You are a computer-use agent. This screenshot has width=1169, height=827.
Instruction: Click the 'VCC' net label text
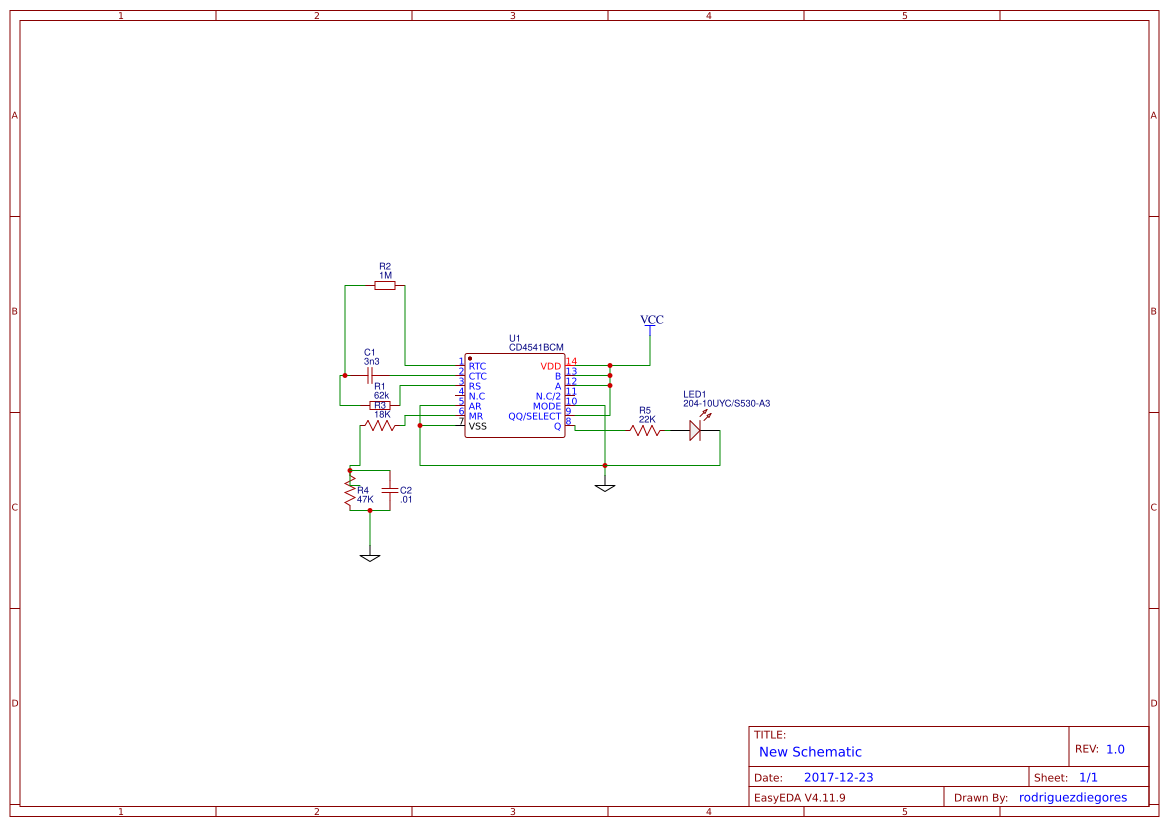[x=652, y=319]
